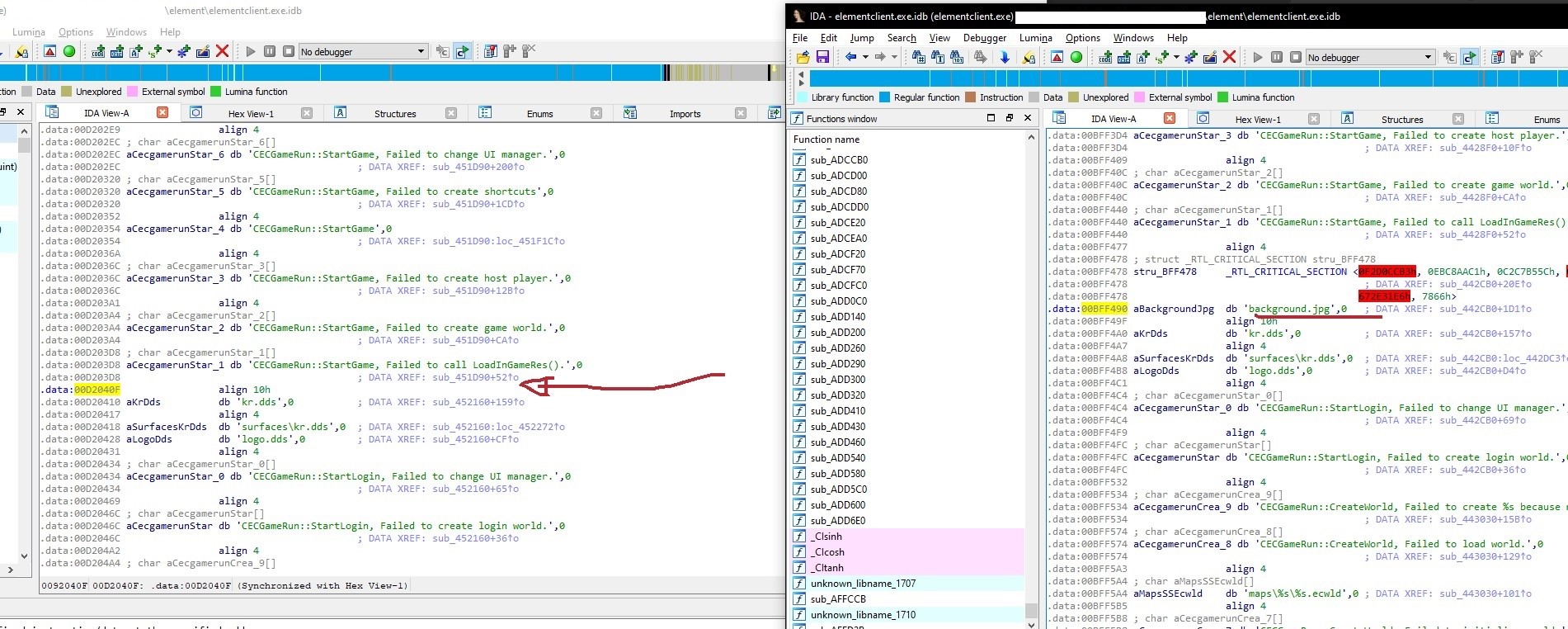The height and width of the screenshot is (629, 1568).
Task: Close Functions window panel with its X
Action: click(x=1028, y=118)
